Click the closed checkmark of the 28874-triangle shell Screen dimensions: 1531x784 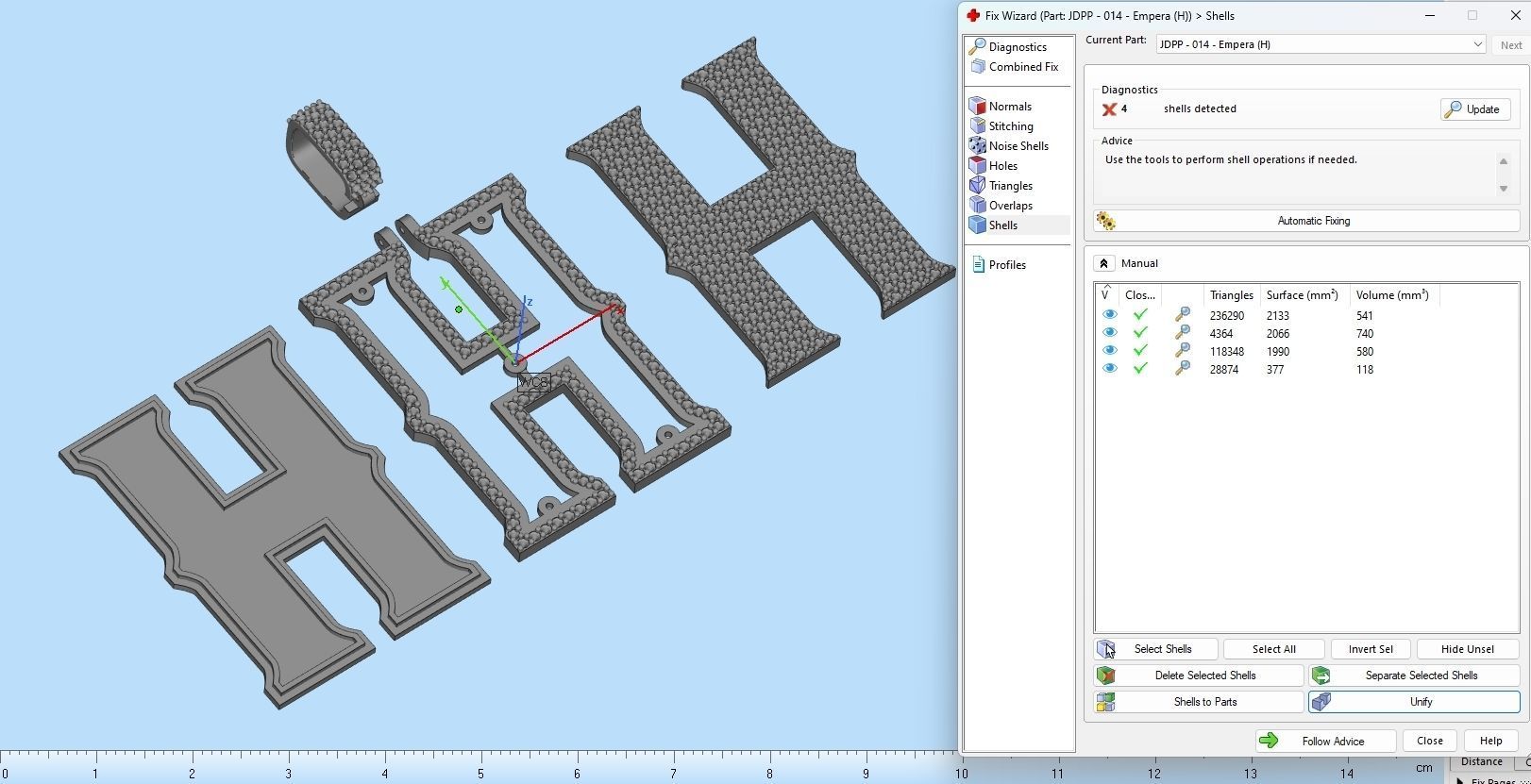[1140, 369]
